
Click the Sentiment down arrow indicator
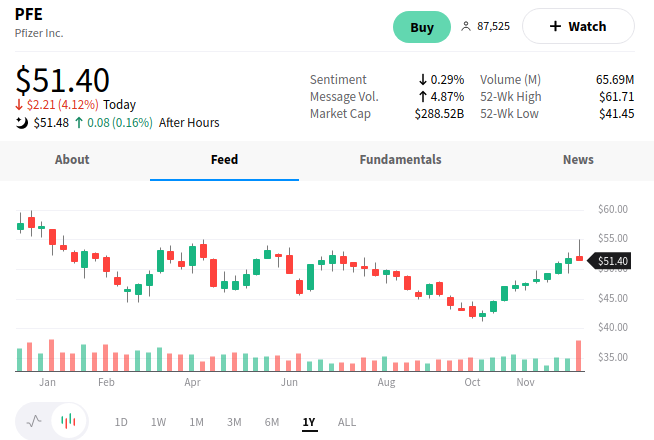click(423, 79)
